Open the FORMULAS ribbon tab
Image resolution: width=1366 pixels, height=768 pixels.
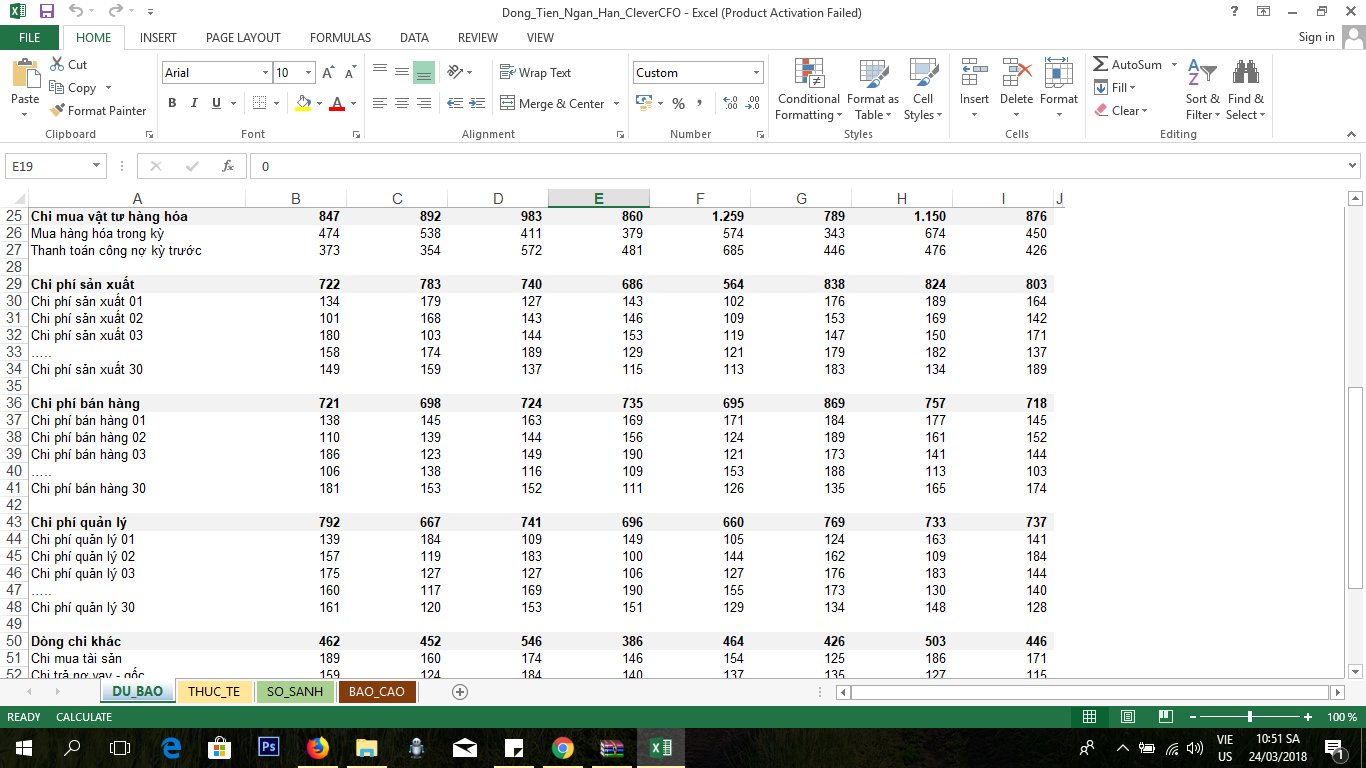click(340, 38)
